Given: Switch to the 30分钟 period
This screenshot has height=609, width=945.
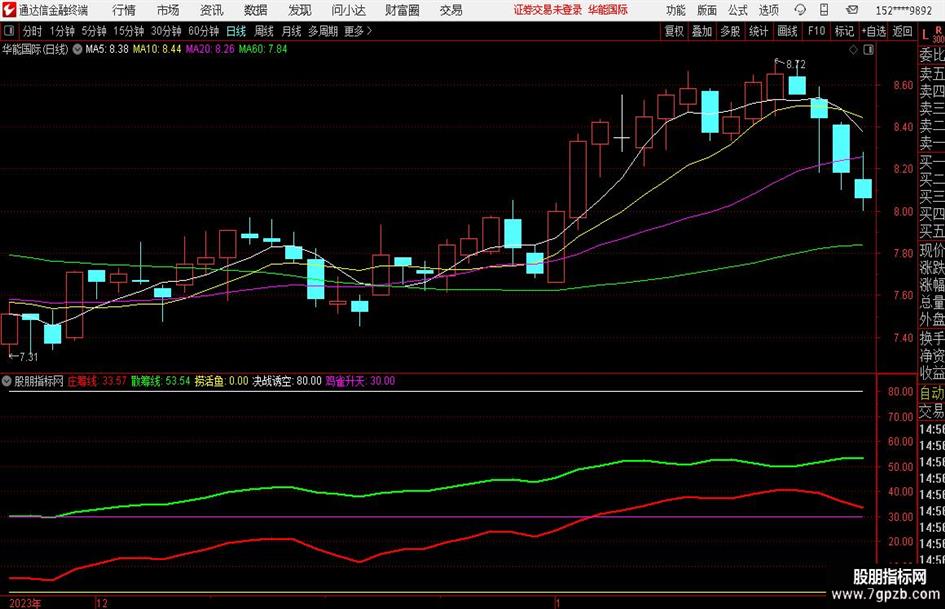Looking at the screenshot, I should [x=166, y=31].
